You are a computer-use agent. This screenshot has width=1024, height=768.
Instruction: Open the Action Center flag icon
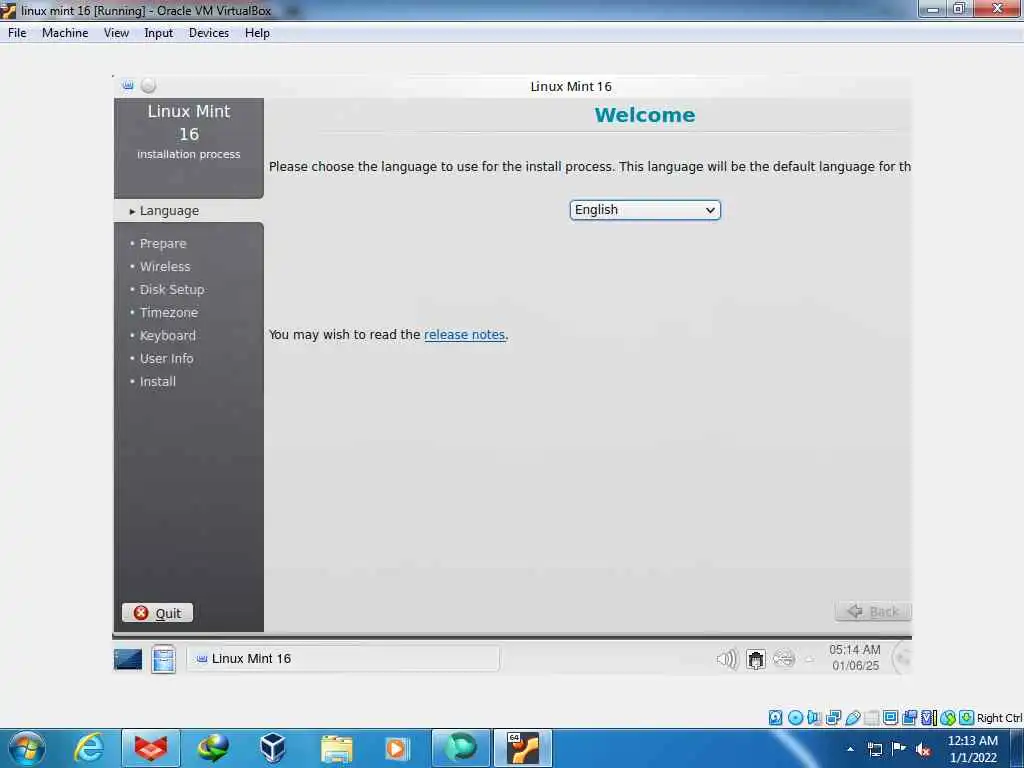(899, 748)
